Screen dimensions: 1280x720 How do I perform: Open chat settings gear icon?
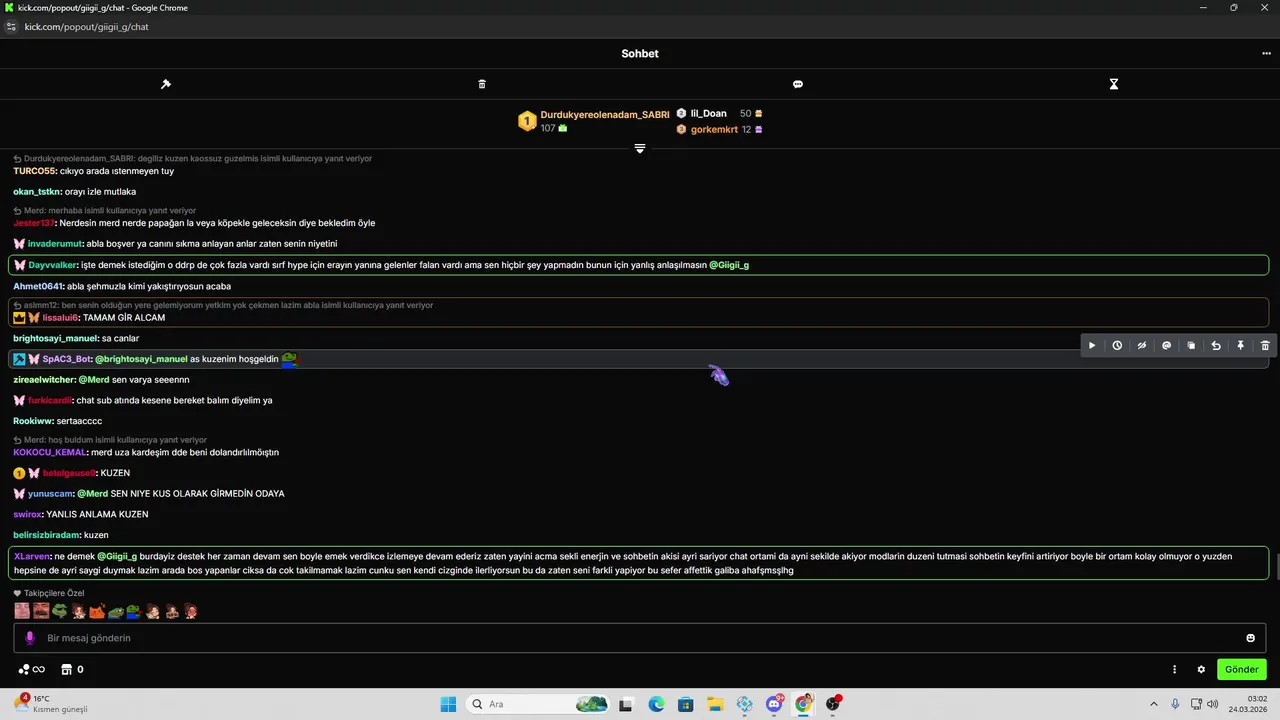[x=1202, y=670]
